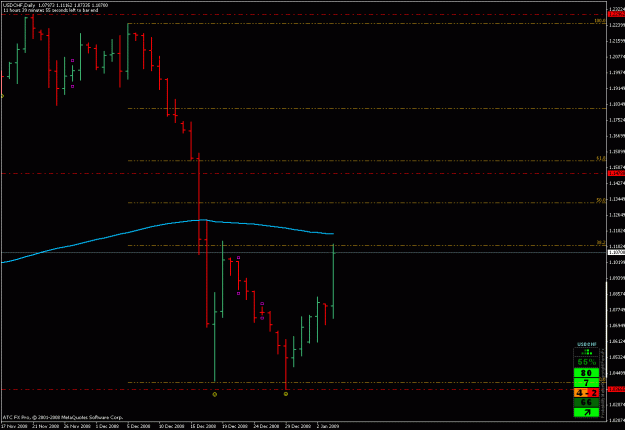Click the white current price tag on price axis
The height and width of the screenshot is (430, 625).
click(x=616, y=252)
